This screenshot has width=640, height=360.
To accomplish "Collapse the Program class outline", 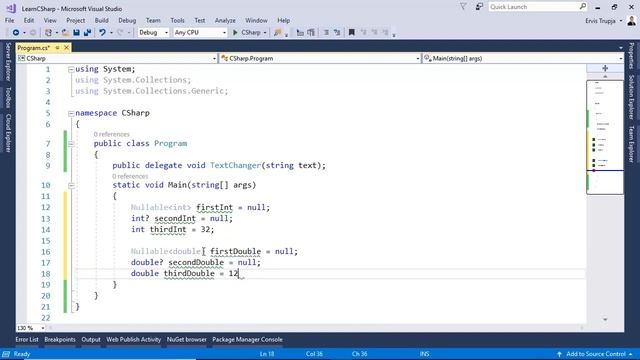I will point(71,144).
